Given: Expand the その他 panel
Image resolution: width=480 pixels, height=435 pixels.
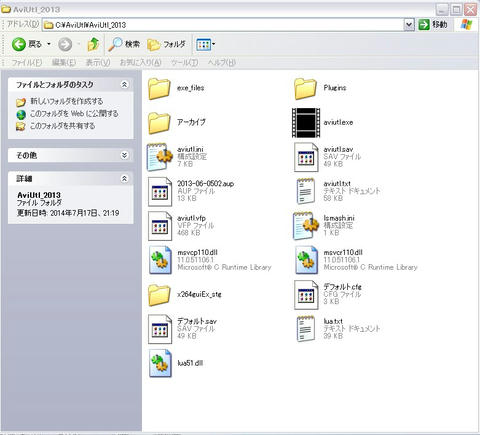Looking at the screenshot, I should click(124, 155).
